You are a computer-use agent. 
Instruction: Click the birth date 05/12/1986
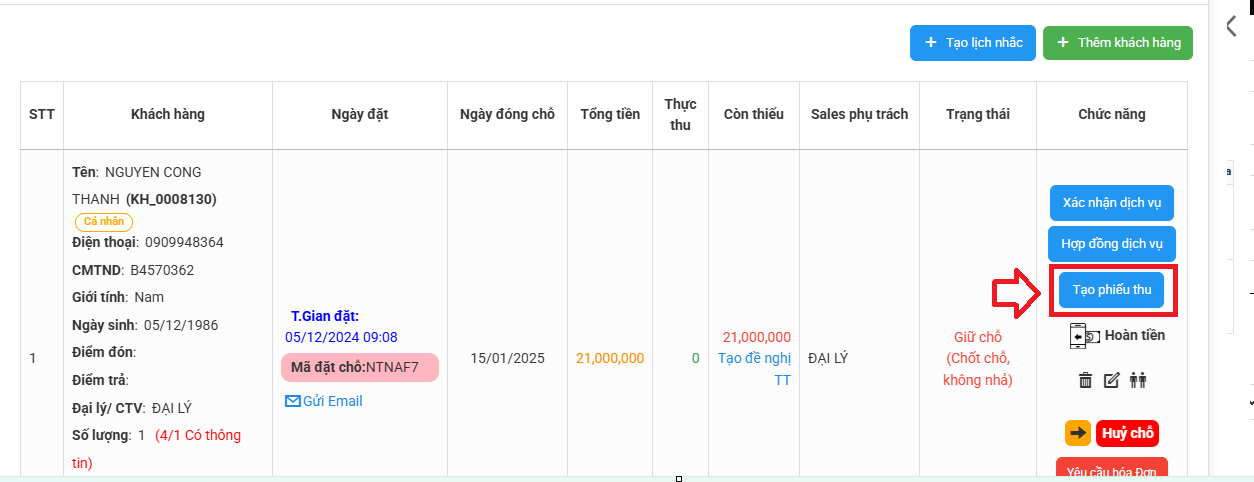pyautogui.click(x=181, y=325)
